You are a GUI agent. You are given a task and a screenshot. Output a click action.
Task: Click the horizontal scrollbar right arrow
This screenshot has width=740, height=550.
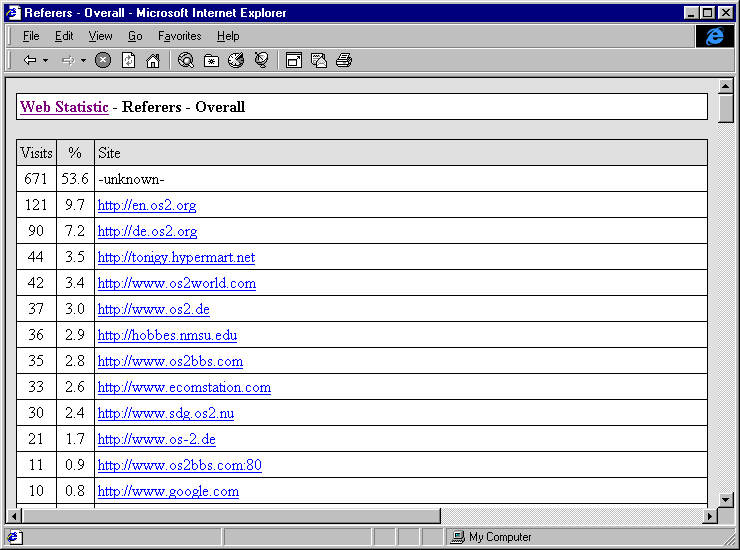click(x=710, y=516)
